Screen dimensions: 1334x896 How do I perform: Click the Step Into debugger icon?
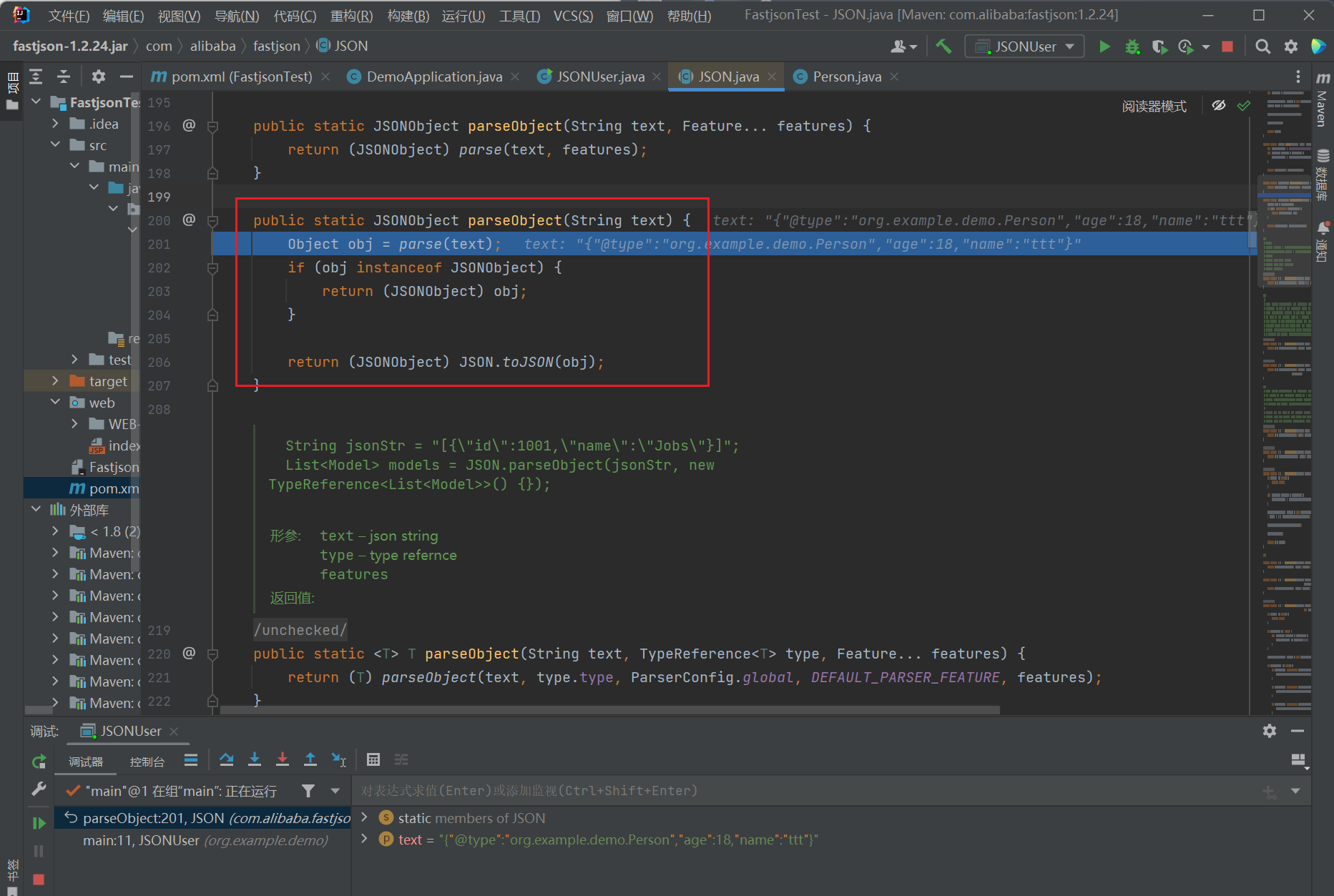(x=255, y=759)
